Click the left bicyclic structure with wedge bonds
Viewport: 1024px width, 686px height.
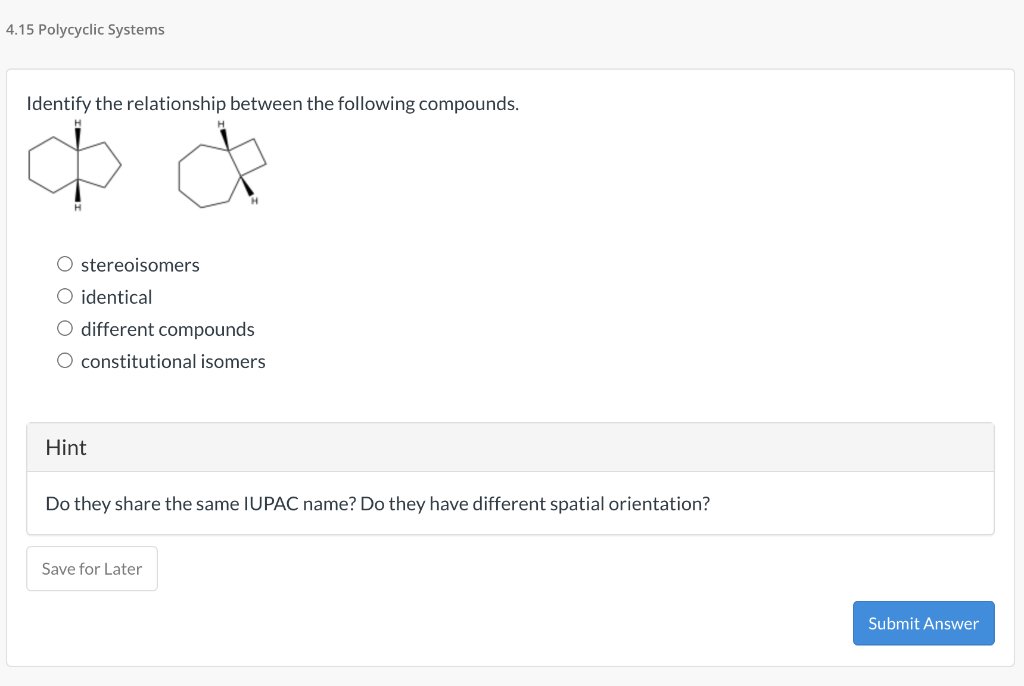pos(74,165)
